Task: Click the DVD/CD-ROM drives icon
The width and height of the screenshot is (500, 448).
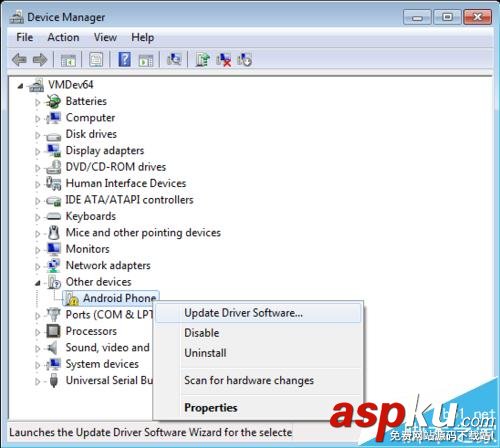Action: (x=53, y=167)
